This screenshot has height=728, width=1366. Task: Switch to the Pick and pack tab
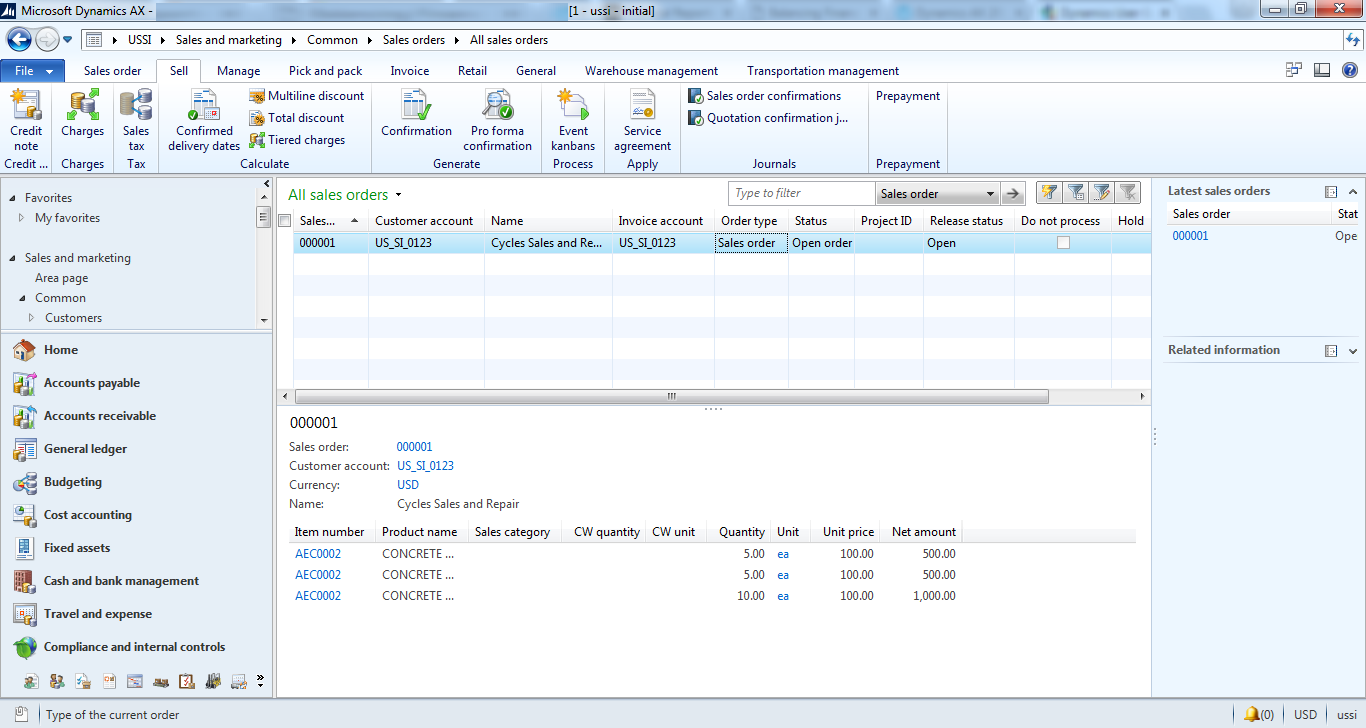coord(325,71)
